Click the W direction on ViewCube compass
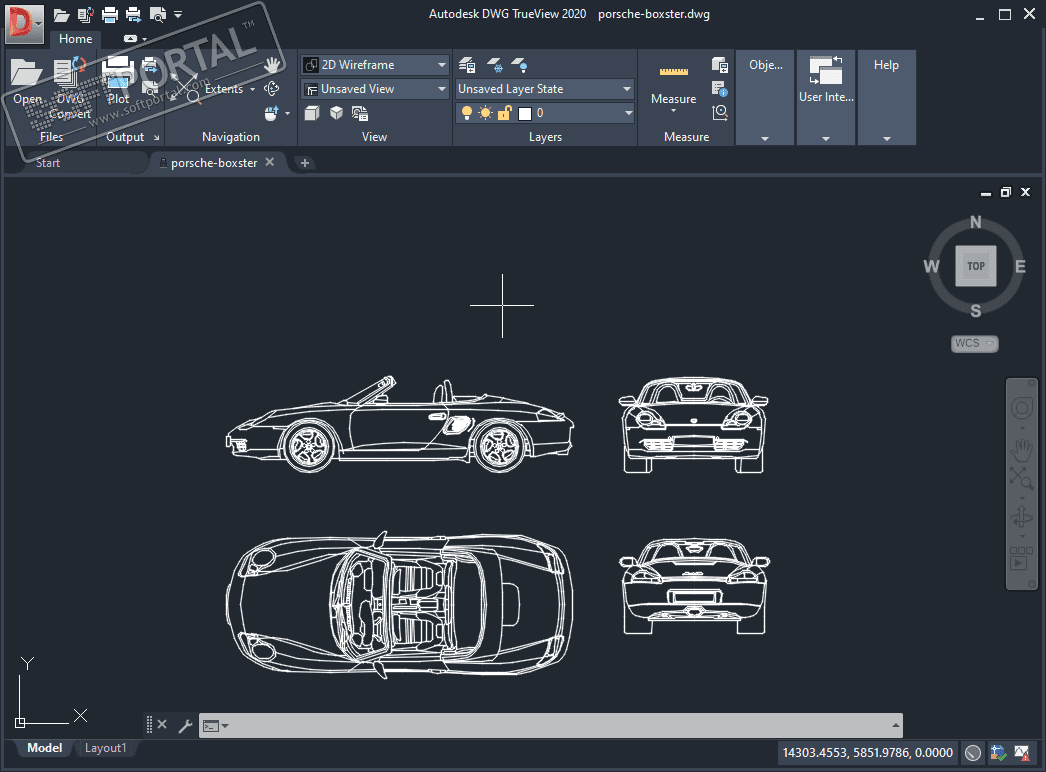1046x772 pixels. pos(931,267)
